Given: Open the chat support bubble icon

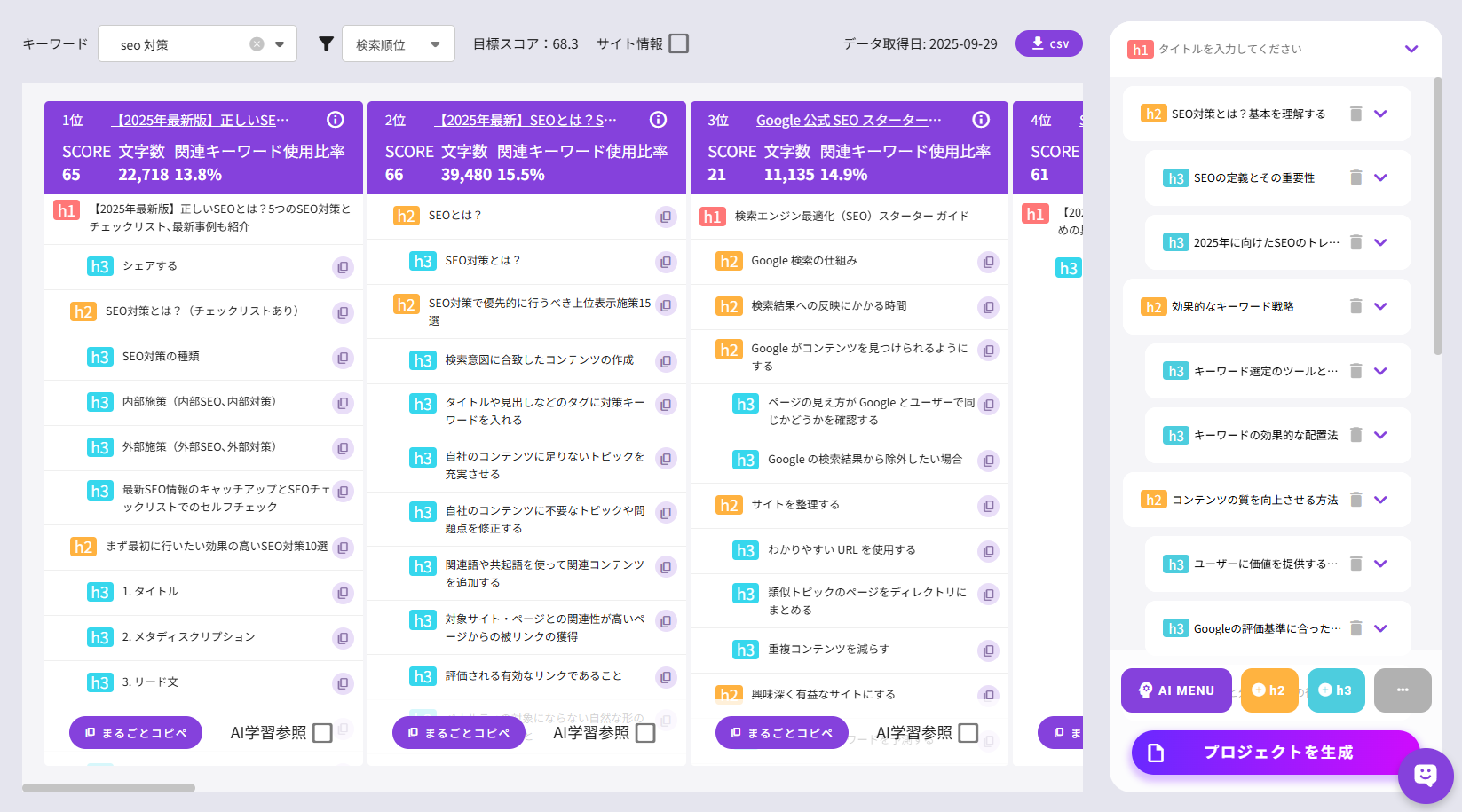Looking at the screenshot, I should (1425, 776).
